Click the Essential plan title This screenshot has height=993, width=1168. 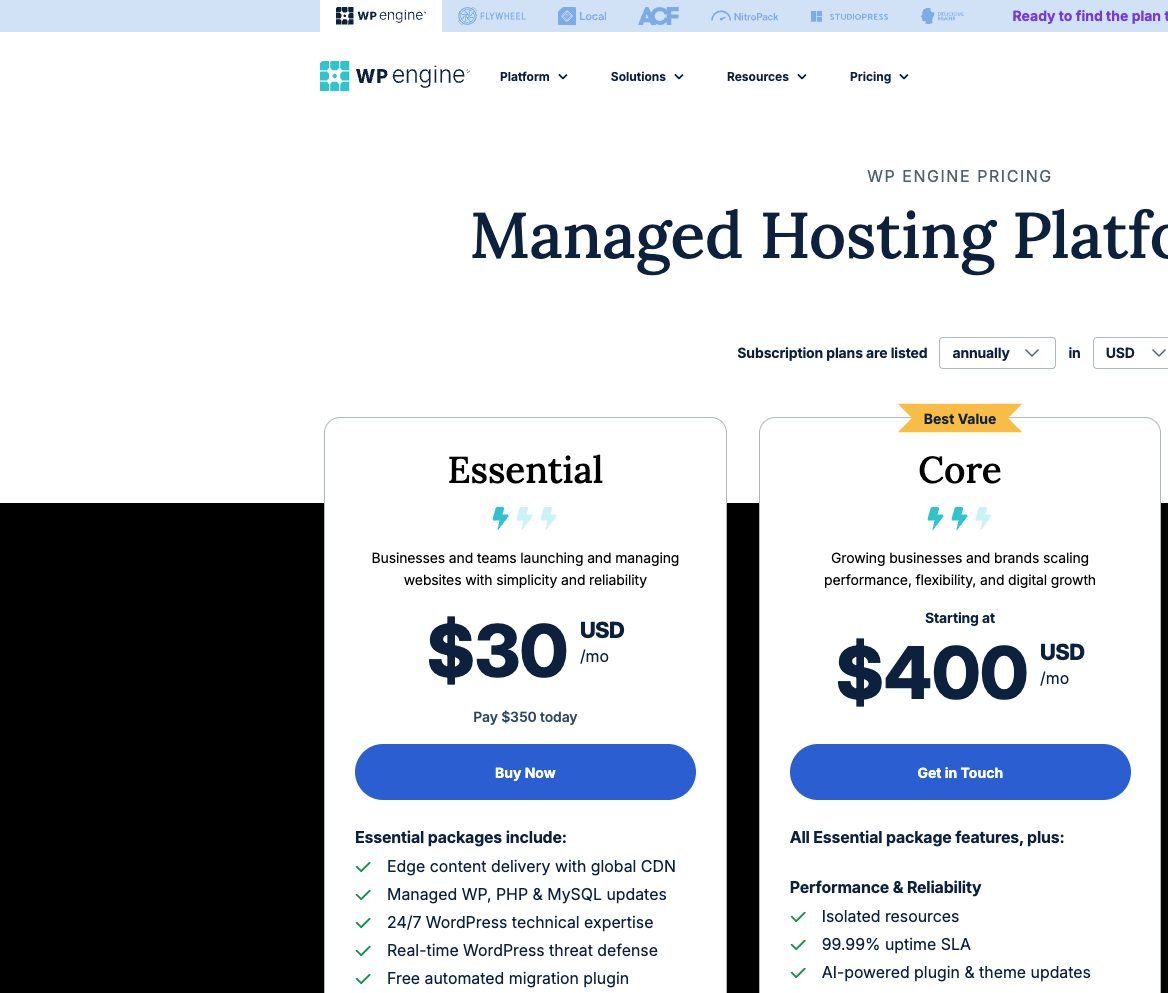(525, 470)
